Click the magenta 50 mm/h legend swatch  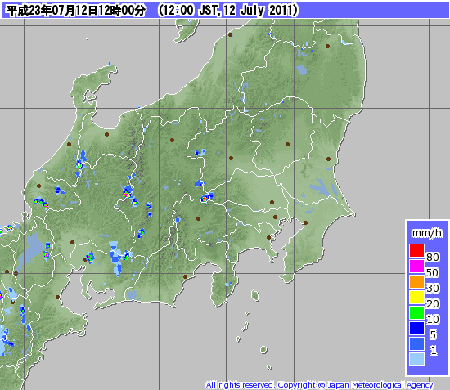pyautogui.click(x=417, y=266)
